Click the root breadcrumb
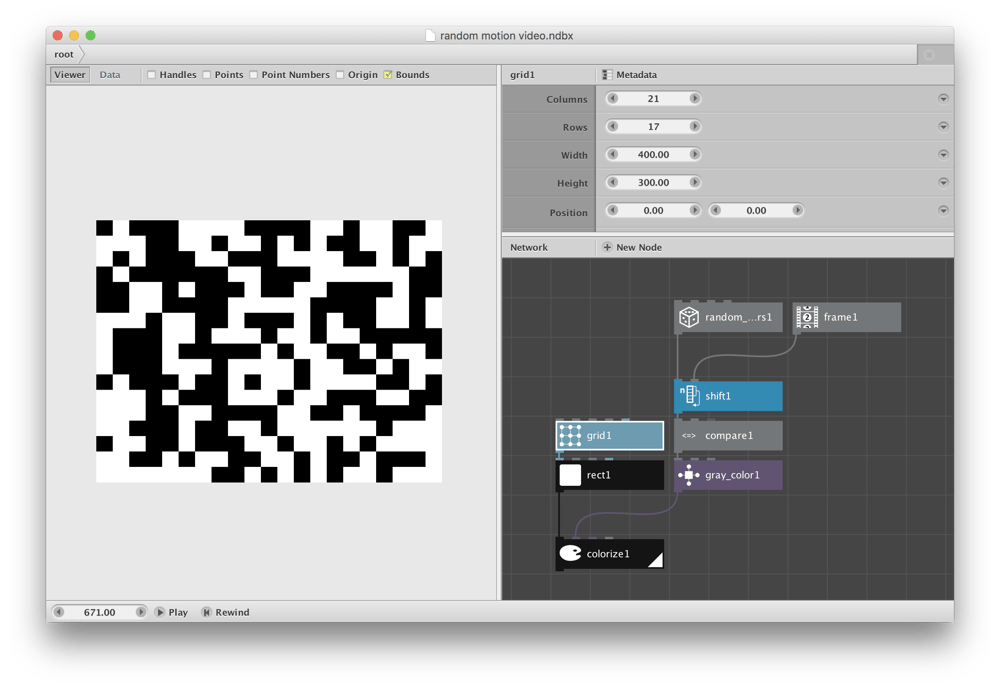This screenshot has width=1000, height=688. coord(64,54)
